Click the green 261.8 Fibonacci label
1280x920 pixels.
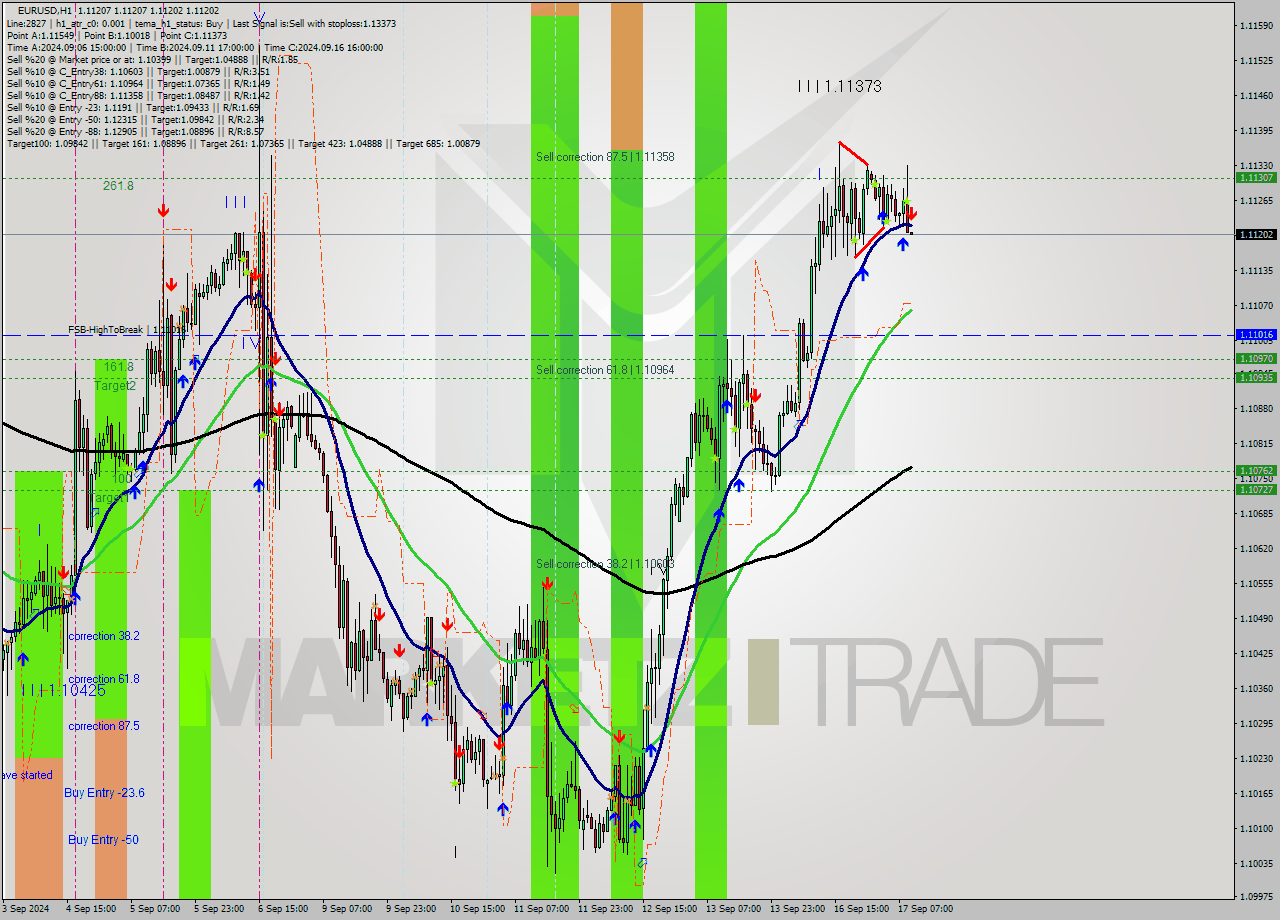[118, 186]
